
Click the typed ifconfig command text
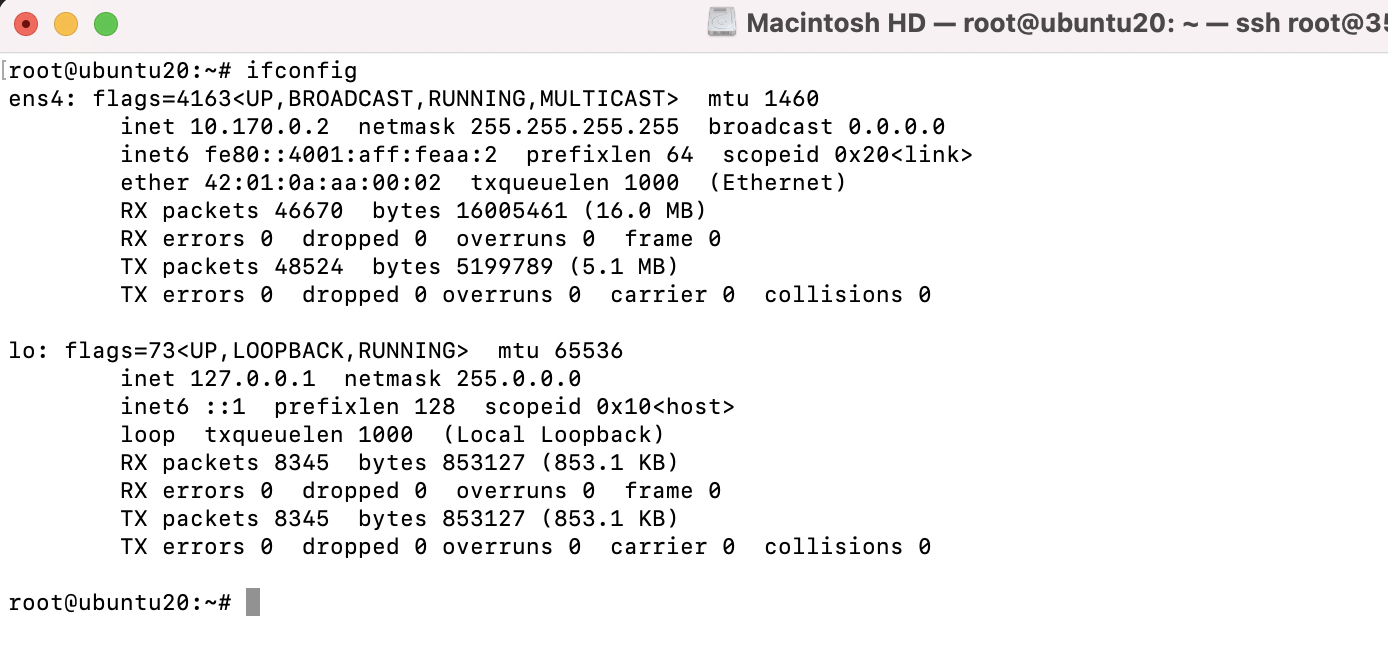(302, 71)
